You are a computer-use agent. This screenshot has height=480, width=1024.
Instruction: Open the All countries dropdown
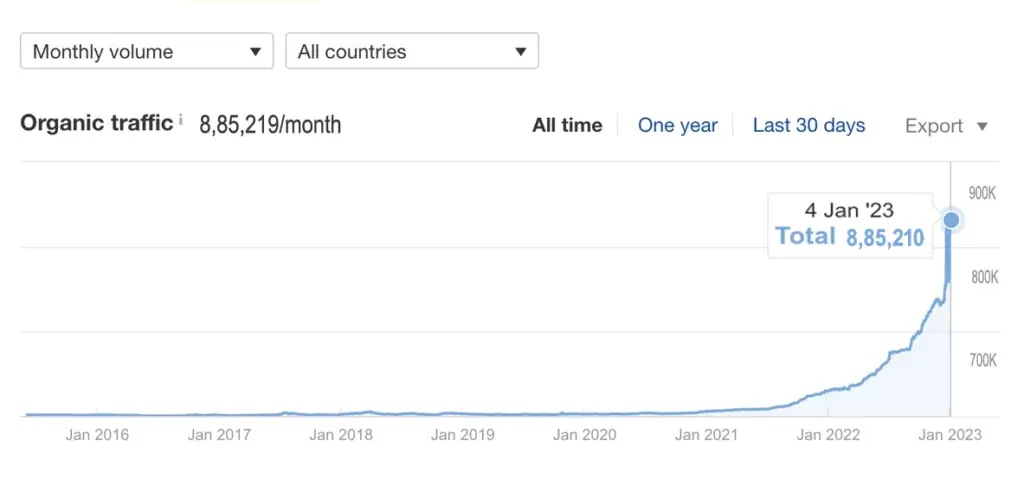click(x=411, y=52)
